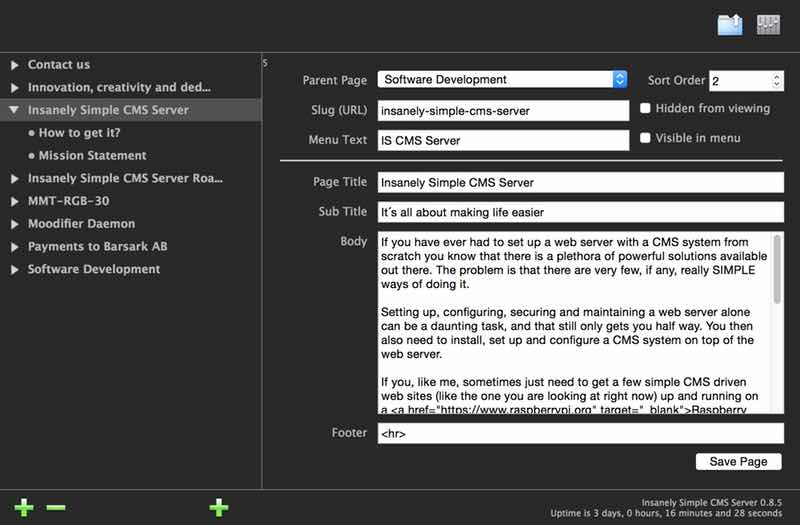Viewport: 800px width, 525px height.
Task: Toggle Hidden from viewing checkbox
Action: tap(645, 108)
